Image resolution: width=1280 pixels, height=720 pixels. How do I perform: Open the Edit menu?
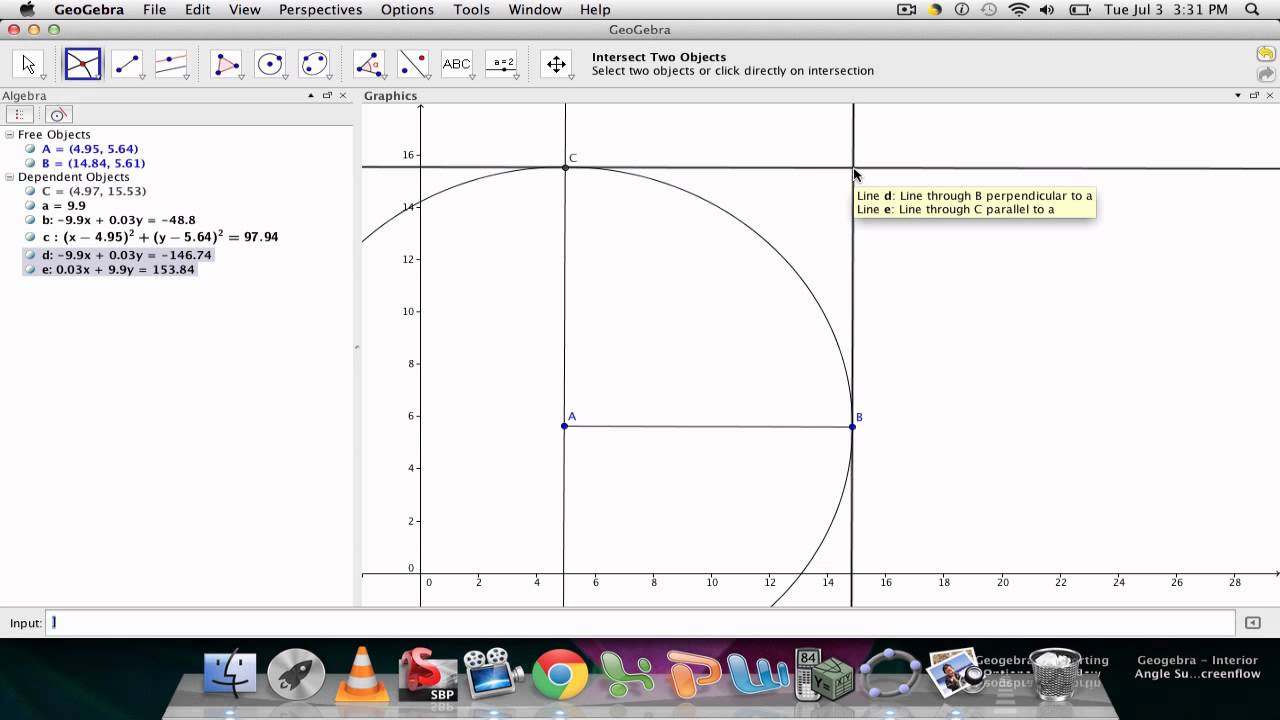click(x=197, y=9)
